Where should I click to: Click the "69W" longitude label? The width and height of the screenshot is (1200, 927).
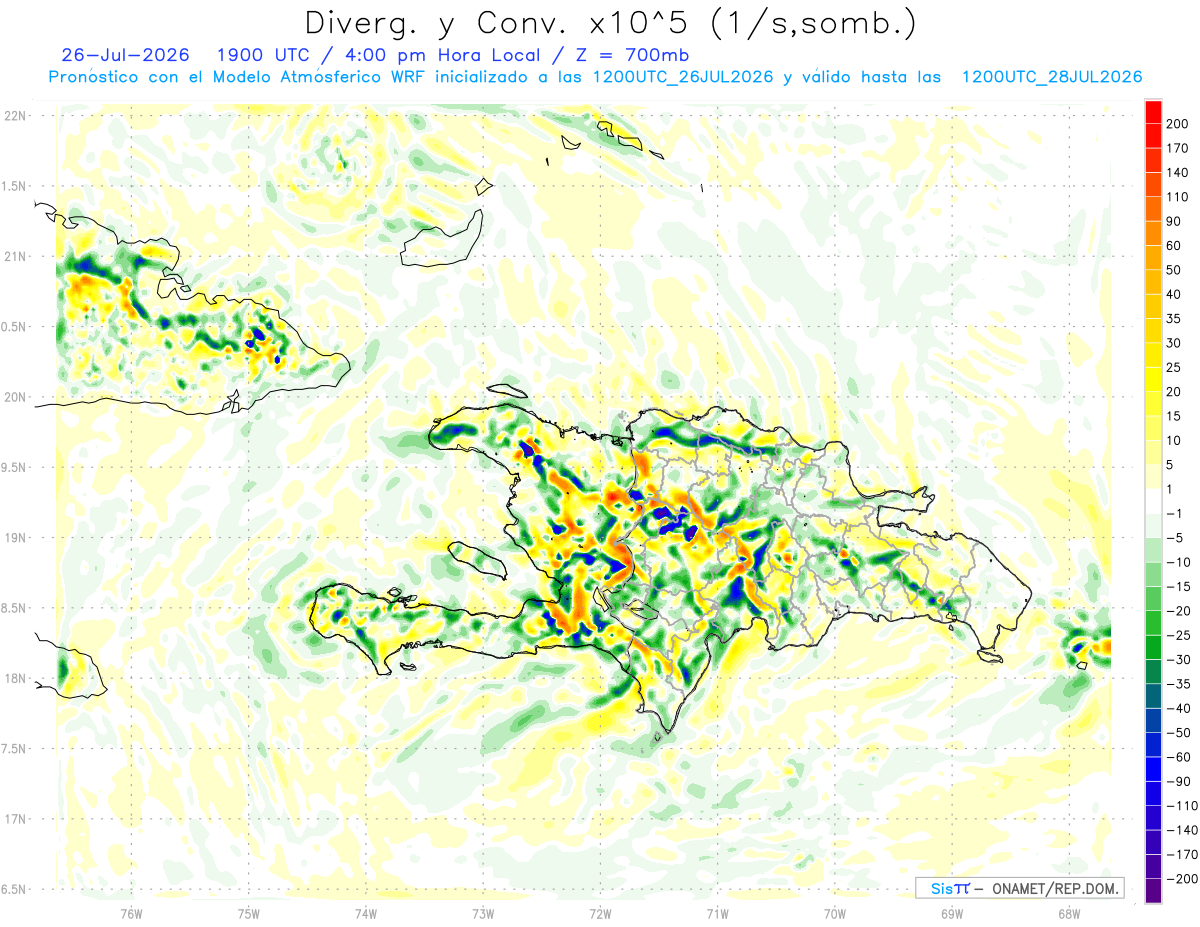click(x=952, y=913)
